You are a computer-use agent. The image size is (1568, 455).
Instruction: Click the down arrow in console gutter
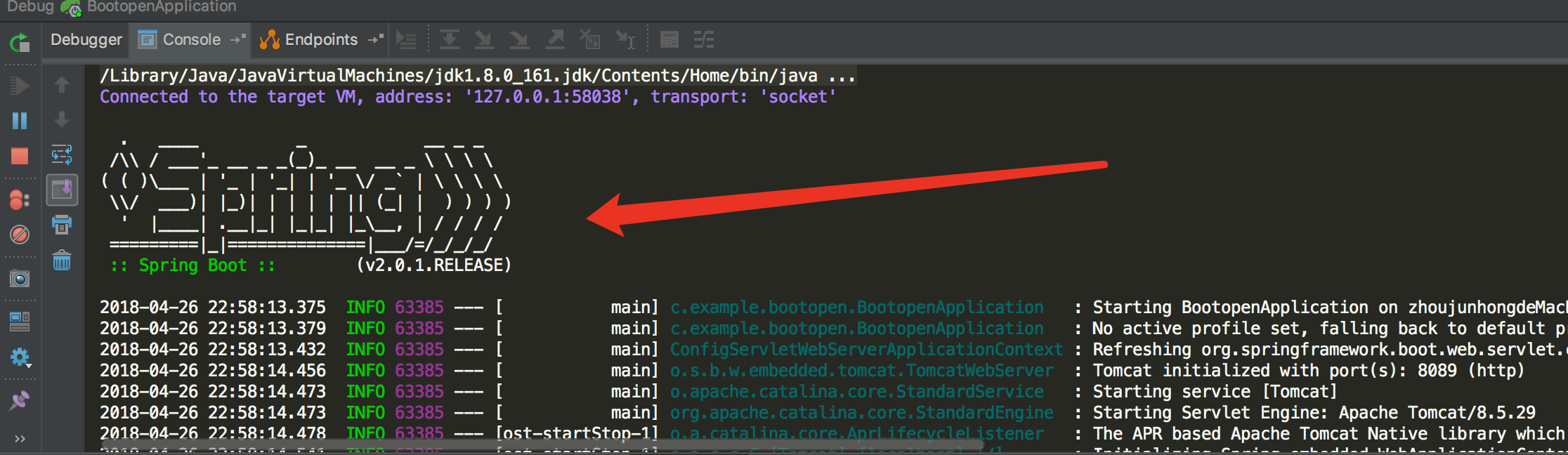[62, 119]
